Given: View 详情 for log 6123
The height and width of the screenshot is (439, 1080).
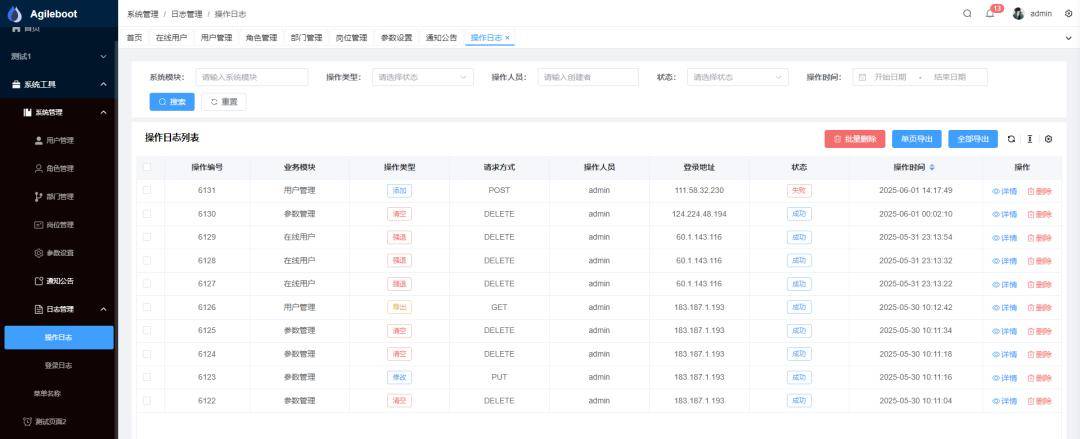Looking at the screenshot, I should click(1004, 378).
